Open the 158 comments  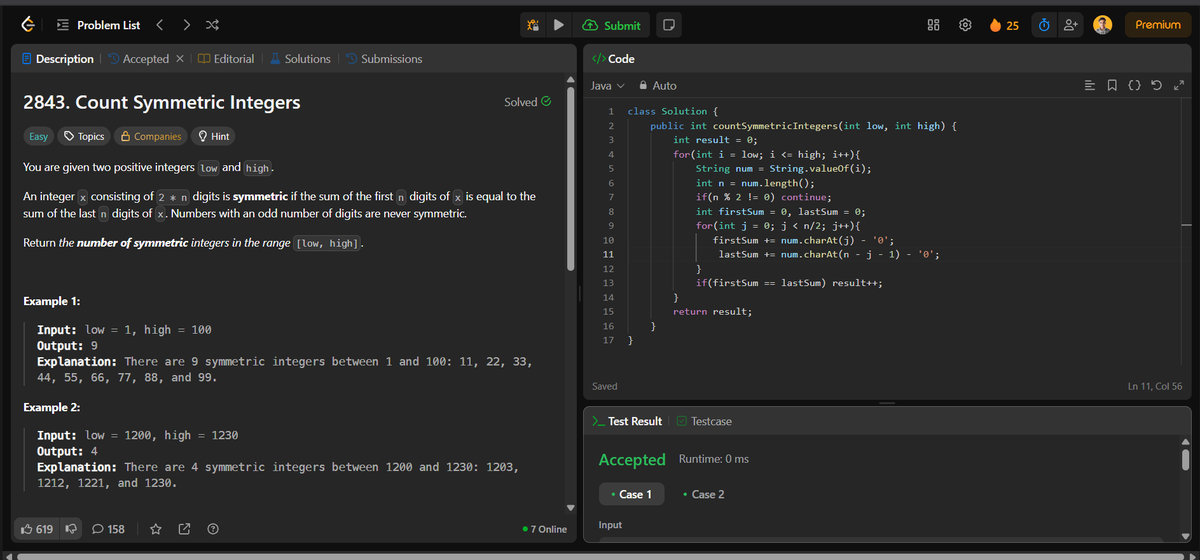click(x=109, y=529)
